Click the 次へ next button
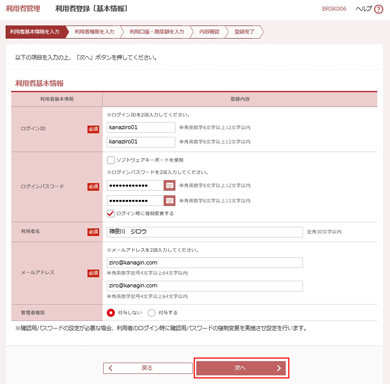The width and height of the screenshot is (390, 384). click(x=241, y=368)
